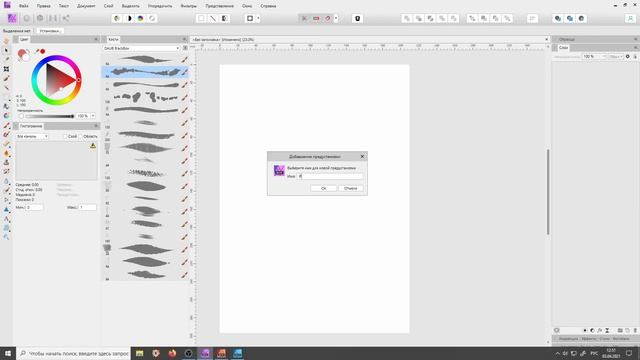Viewport: 640px width, 360px height.
Task: Select the View (hand) tool
Action: pyautogui.click(x=6, y=41)
